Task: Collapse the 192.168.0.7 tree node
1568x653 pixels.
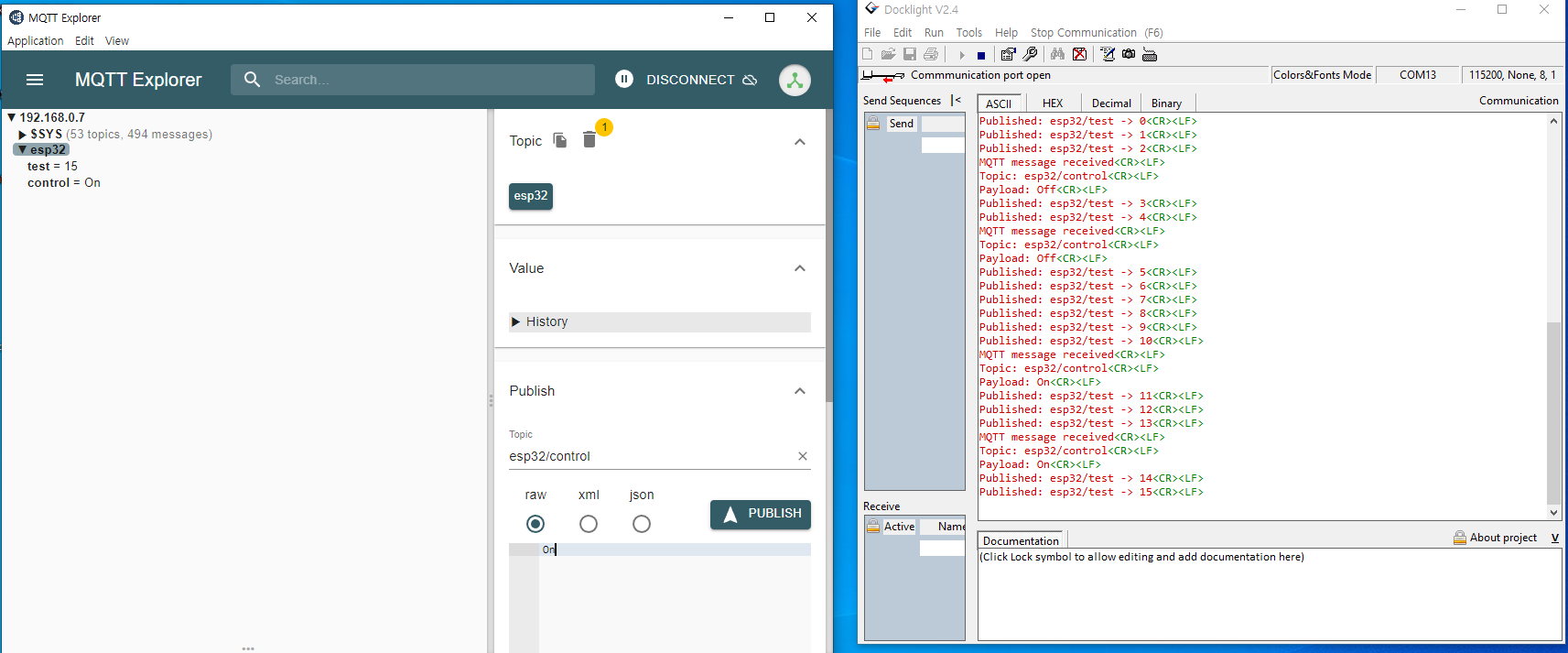Action: tap(11, 117)
